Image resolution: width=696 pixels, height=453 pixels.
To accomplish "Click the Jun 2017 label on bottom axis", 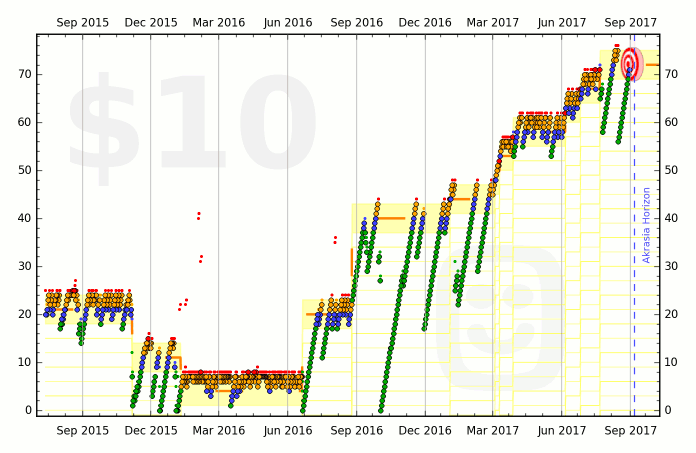I will pyautogui.click(x=562, y=430).
